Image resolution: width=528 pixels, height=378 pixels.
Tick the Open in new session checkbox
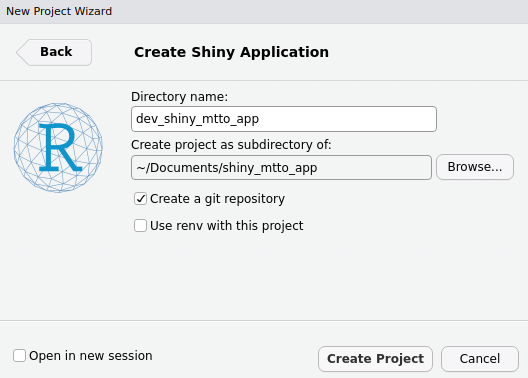click(19, 355)
